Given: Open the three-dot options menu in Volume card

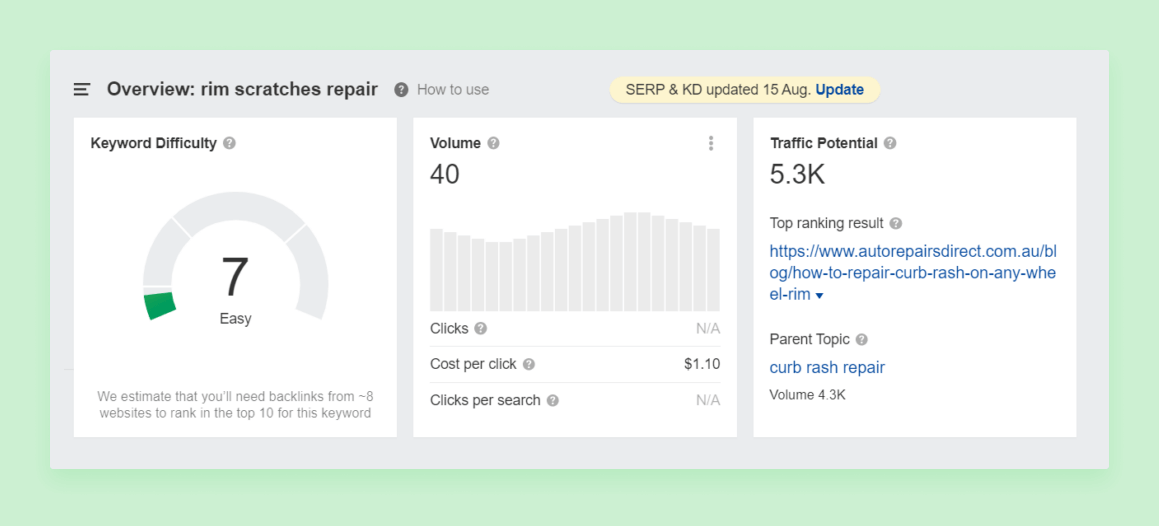Looking at the screenshot, I should tap(711, 143).
